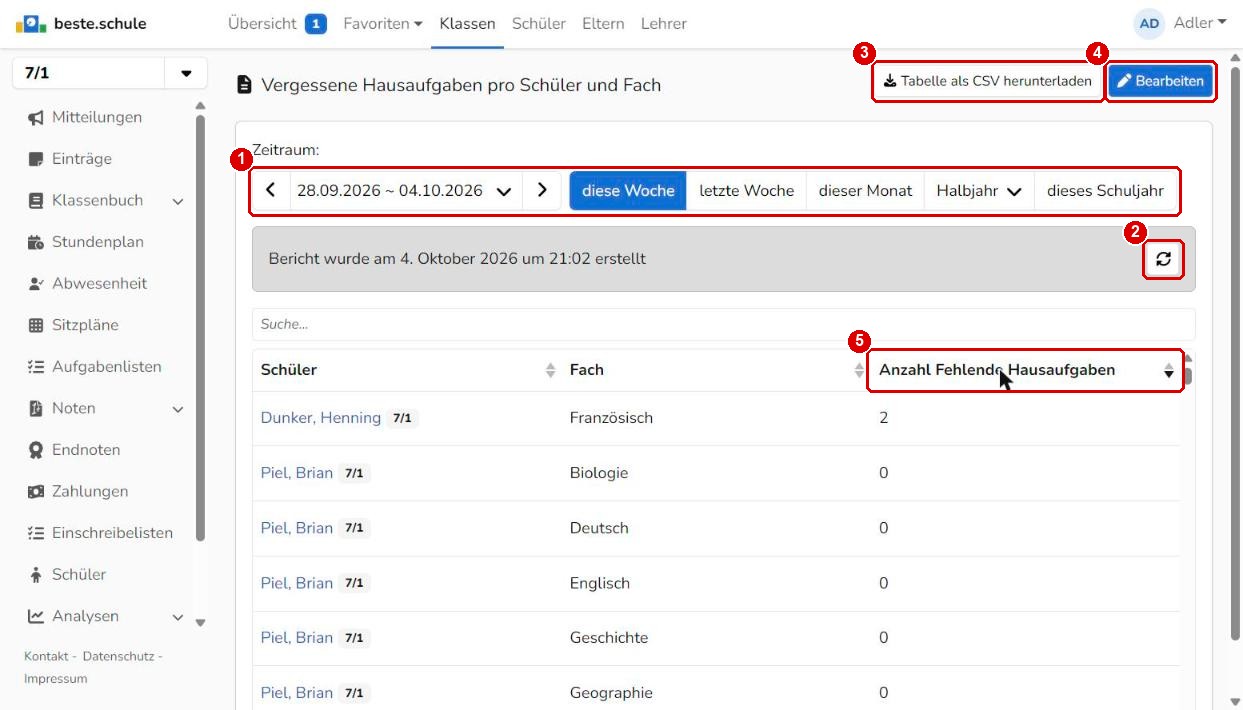Open student link 'Dunker, Henning'
This screenshot has height=710, width=1243.
click(x=320, y=418)
